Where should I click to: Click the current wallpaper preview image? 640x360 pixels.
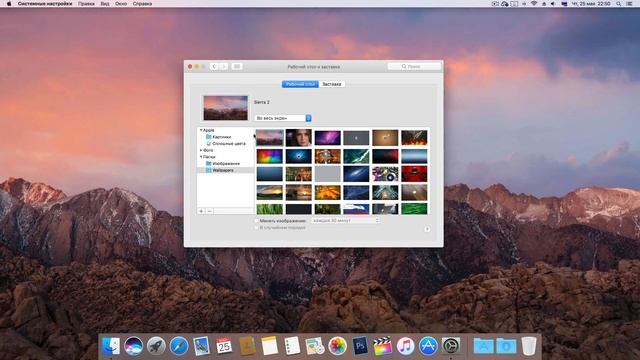pyautogui.click(x=226, y=108)
